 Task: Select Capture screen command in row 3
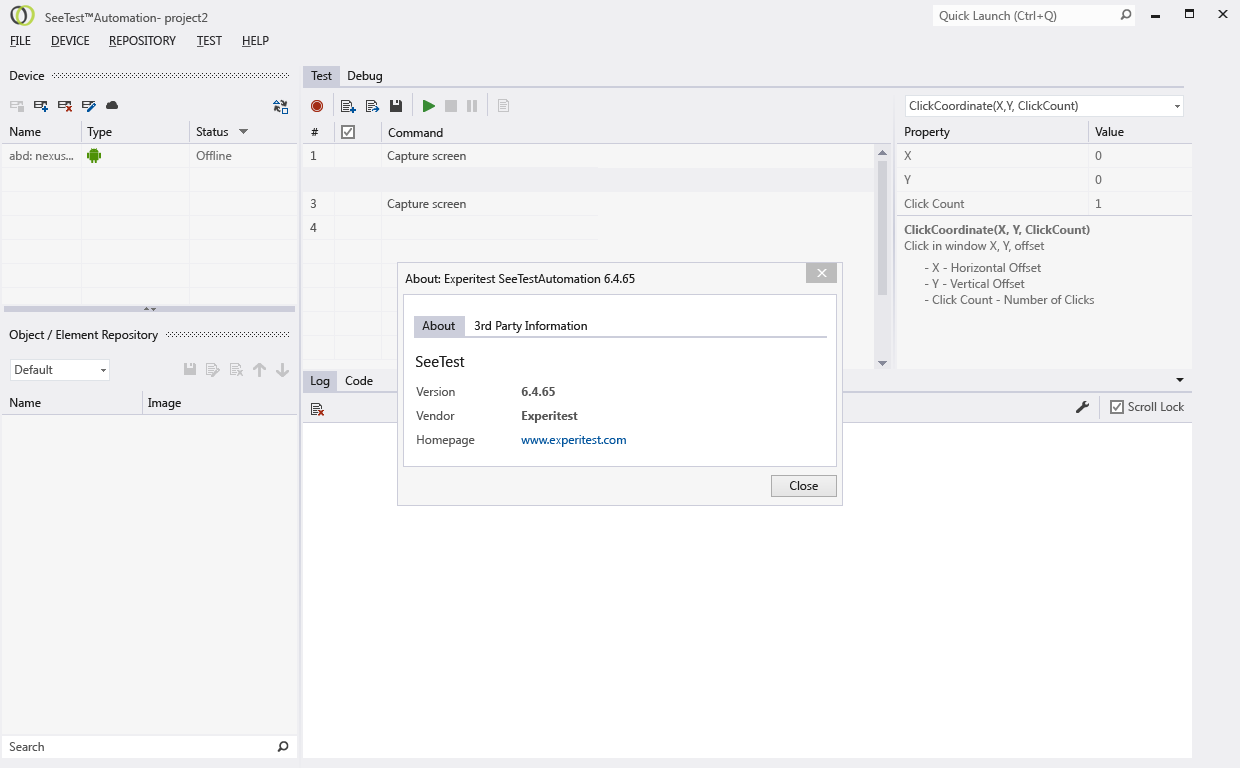point(427,204)
